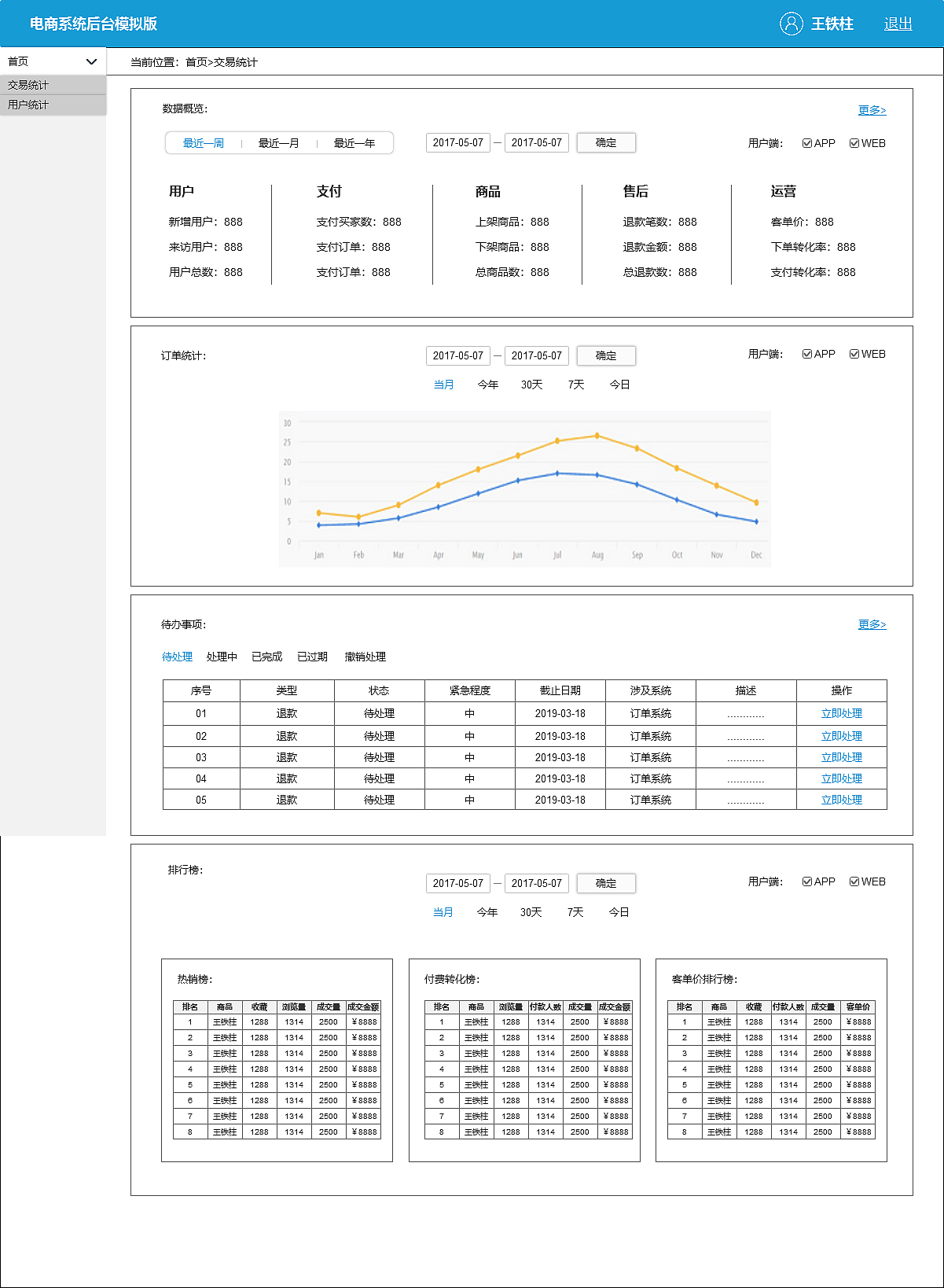This screenshot has width=944, height=1288.
Task: Click the 紧急程度 column header
Action: [x=470, y=690]
